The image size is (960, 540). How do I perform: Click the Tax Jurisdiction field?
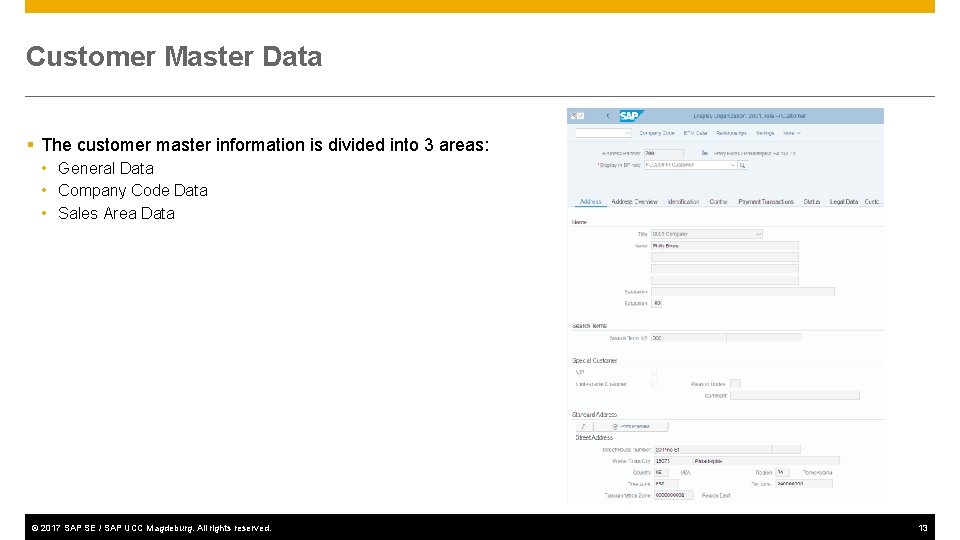tap(803, 484)
